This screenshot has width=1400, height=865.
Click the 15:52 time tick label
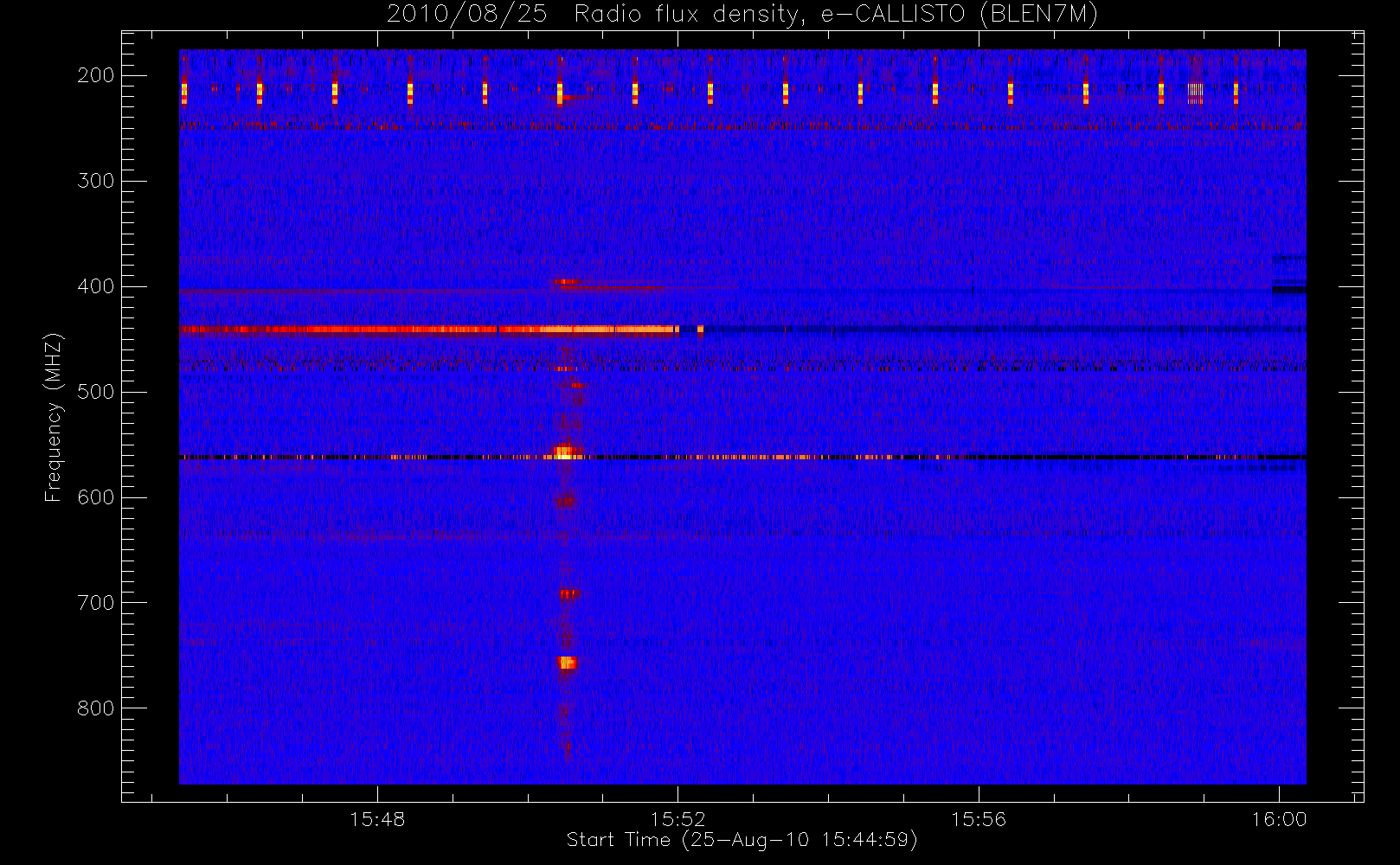coord(678,819)
